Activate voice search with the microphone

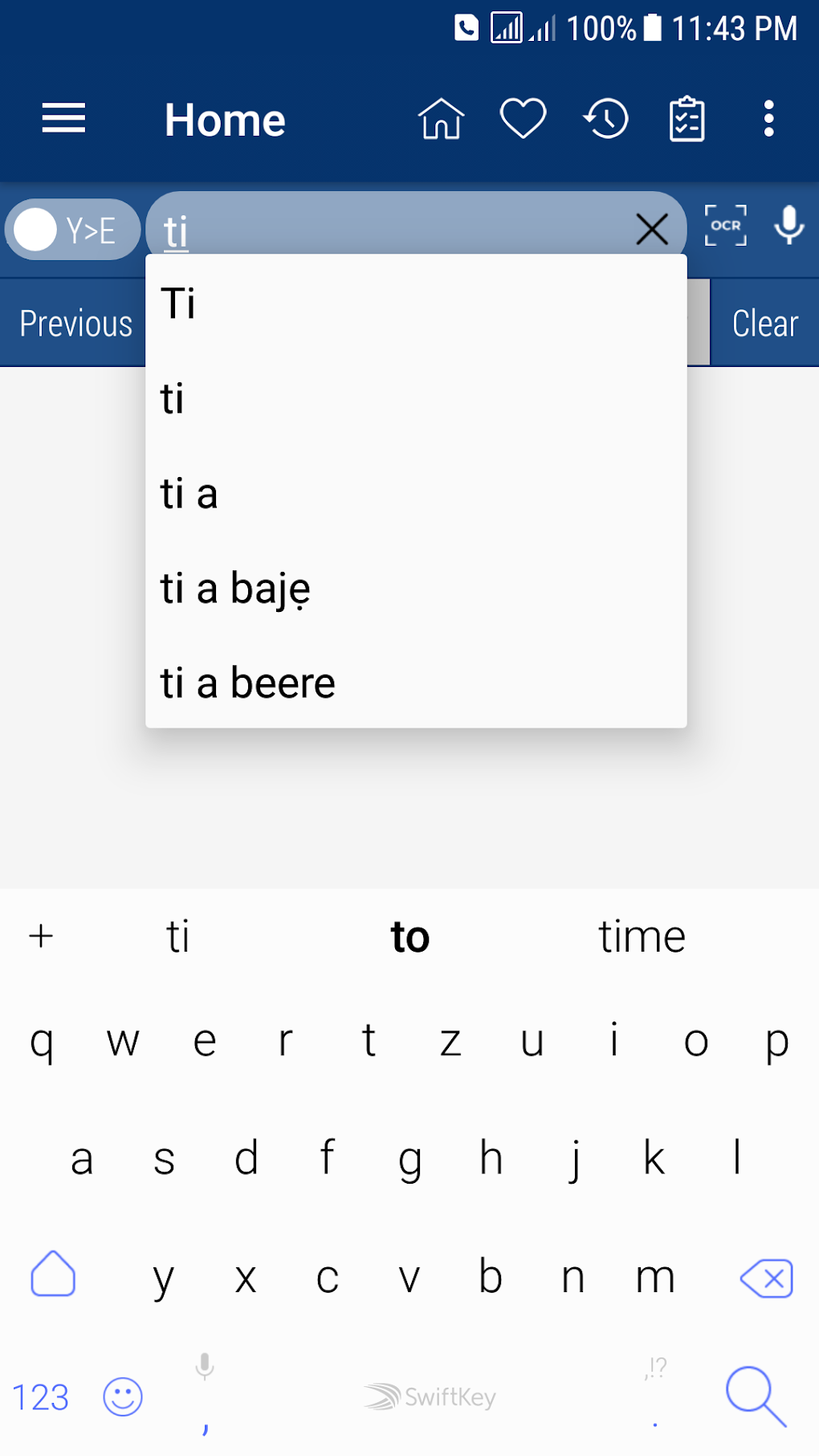coord(788,227)
